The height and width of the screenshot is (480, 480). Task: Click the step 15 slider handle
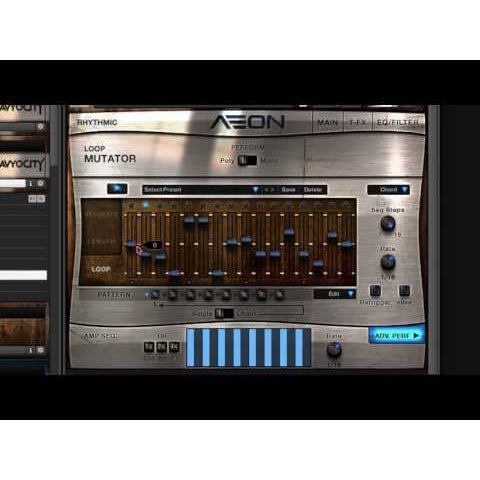332,235
